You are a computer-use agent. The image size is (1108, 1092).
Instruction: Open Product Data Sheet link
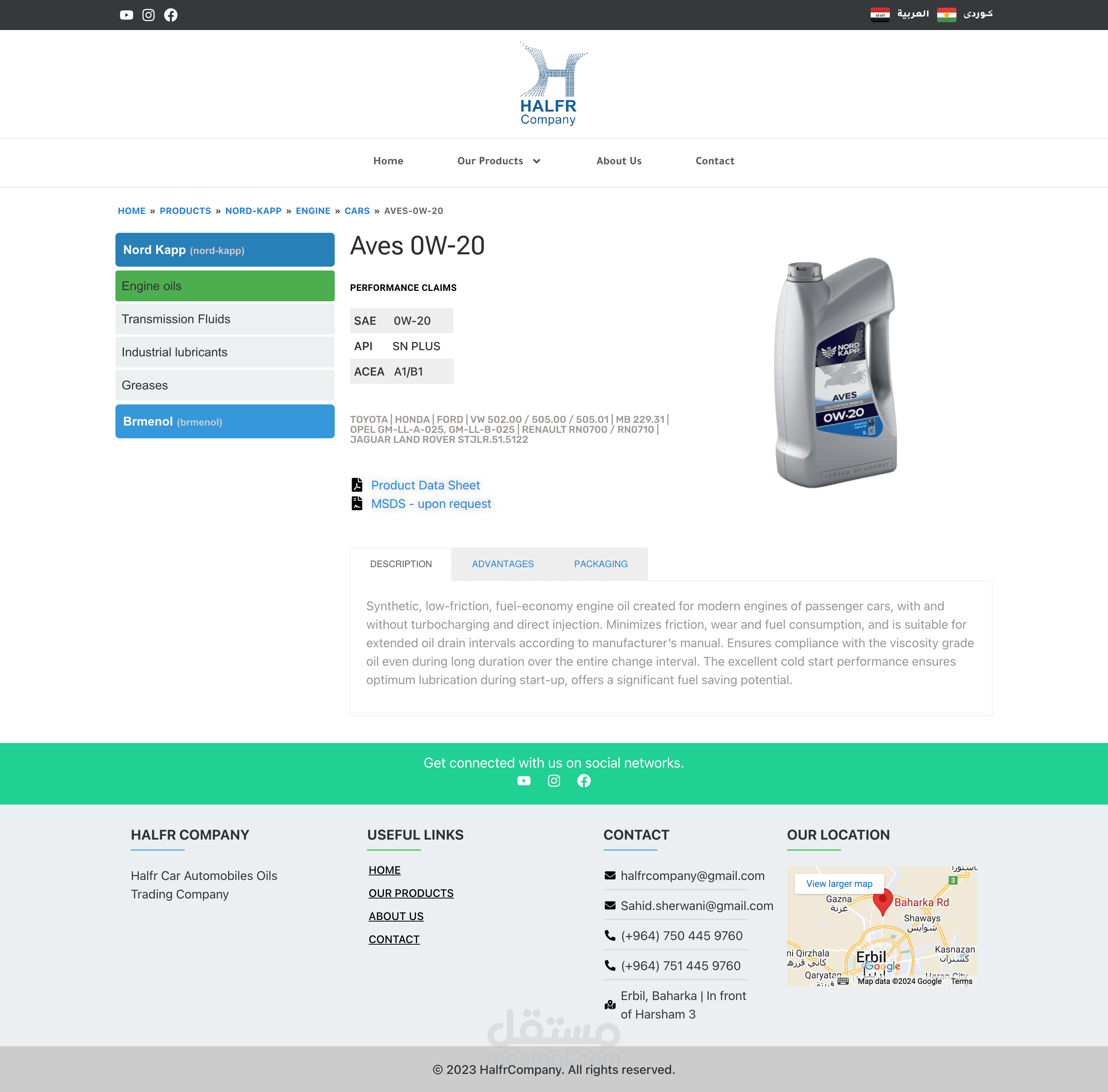pyautogui.click(x=426, y=485)
